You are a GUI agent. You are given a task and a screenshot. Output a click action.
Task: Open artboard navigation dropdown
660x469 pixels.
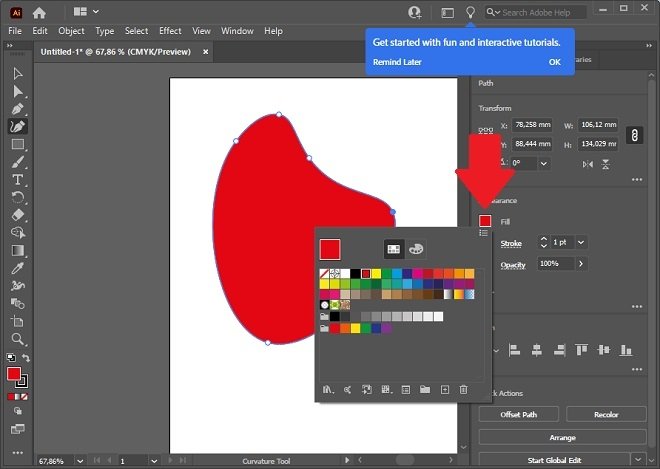point(154,461)
